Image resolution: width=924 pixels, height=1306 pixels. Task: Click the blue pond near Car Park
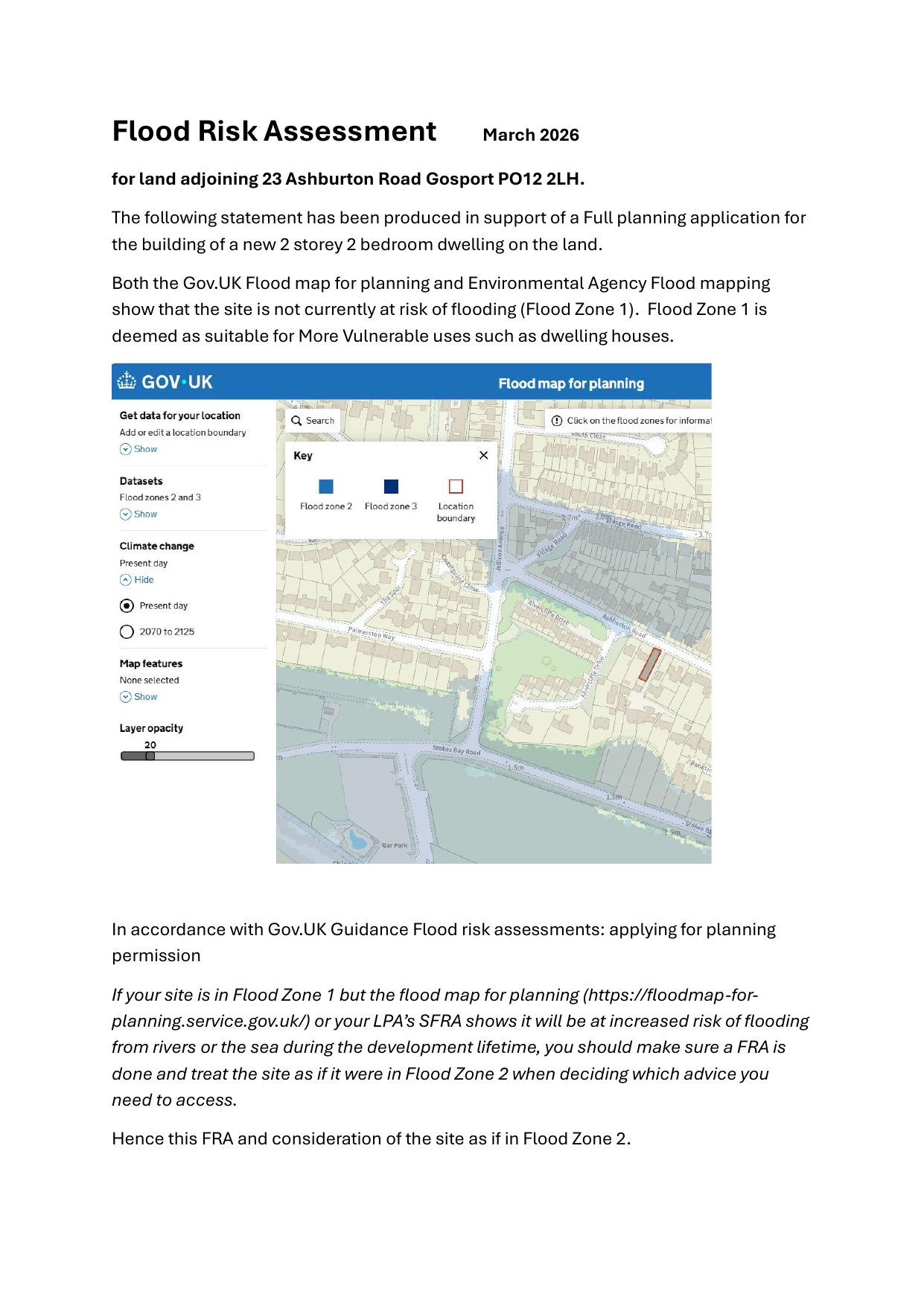pyautogui.click(x=358, y=841)
